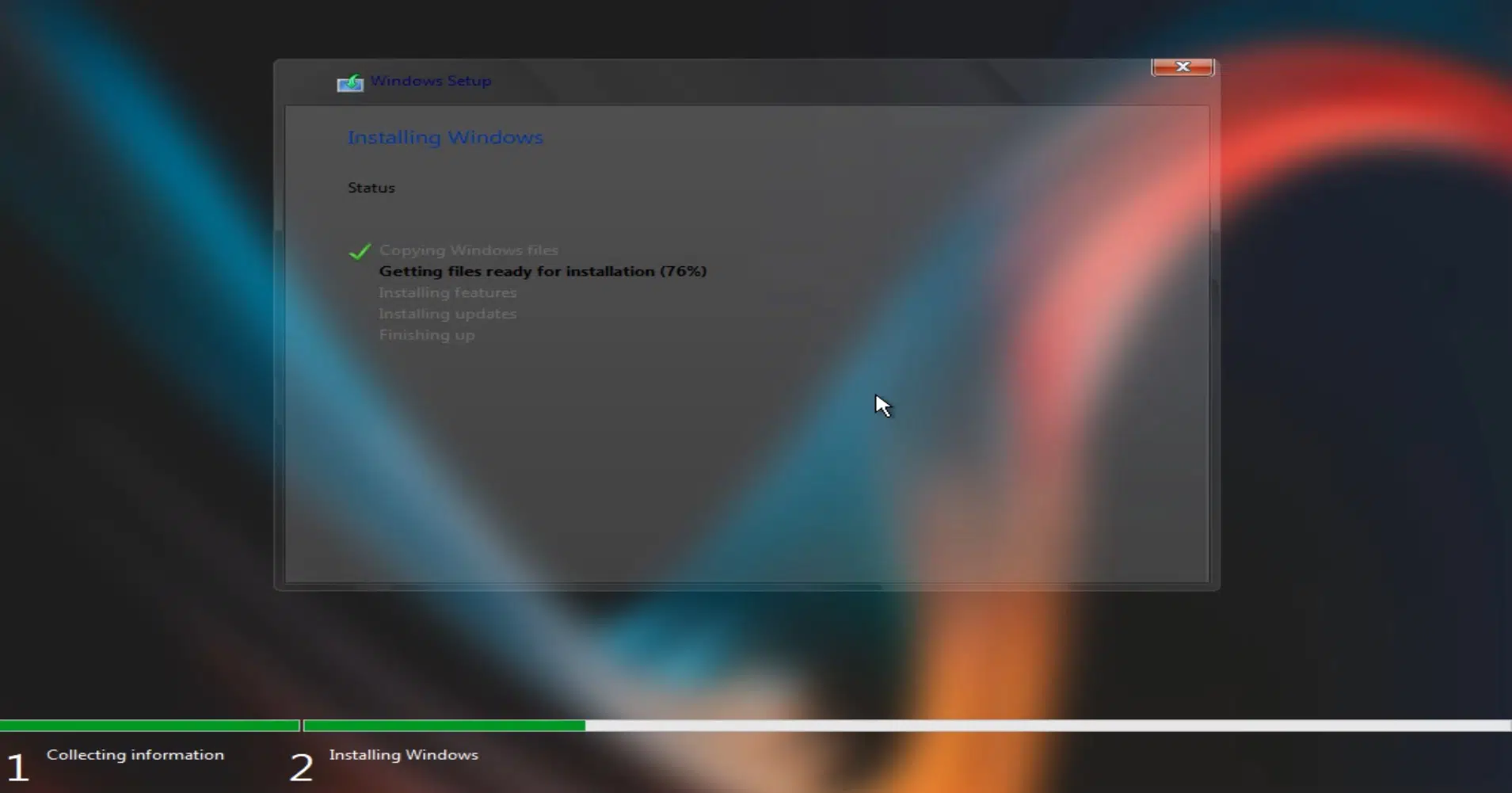1512x793 pixels.
Task: Click the unfilled white part of the progress bar
Action: [x=1048, y=726]
